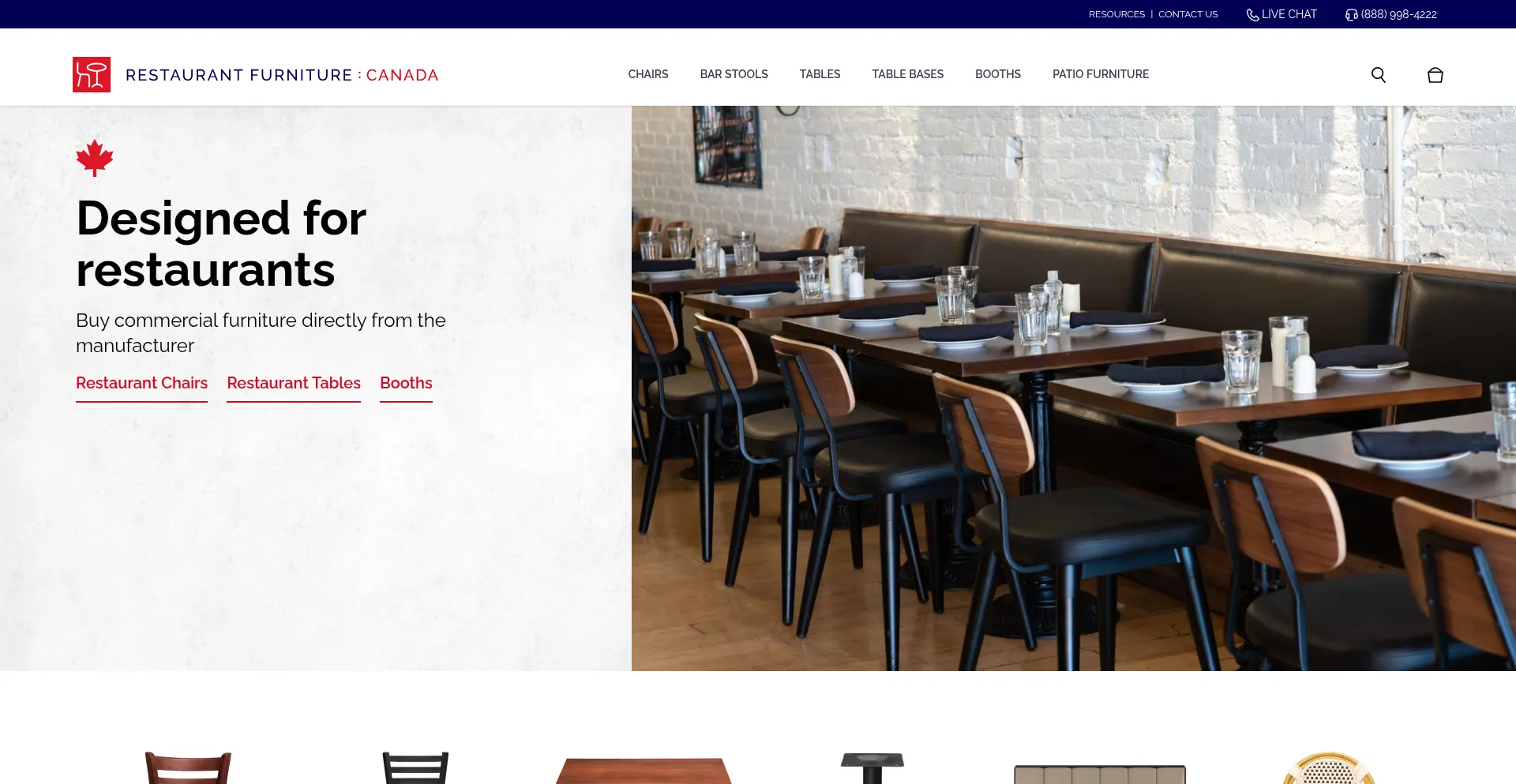The width and height of the screenshot is (1516, 784).
Task: Click the phone icon beside Live Chat
Action: (x=1252, y=15)
